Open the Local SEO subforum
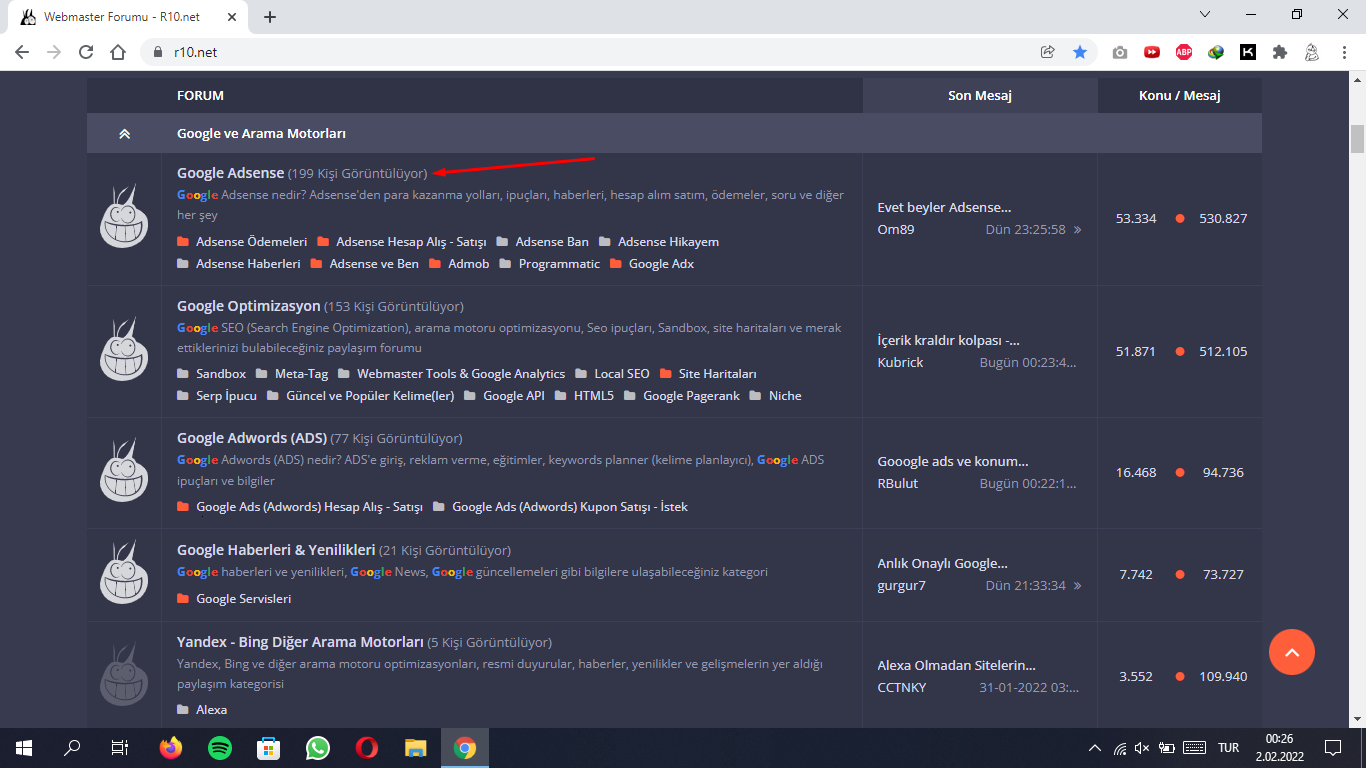Screen dimensions: 1366x768 click(x=622, y=374)
